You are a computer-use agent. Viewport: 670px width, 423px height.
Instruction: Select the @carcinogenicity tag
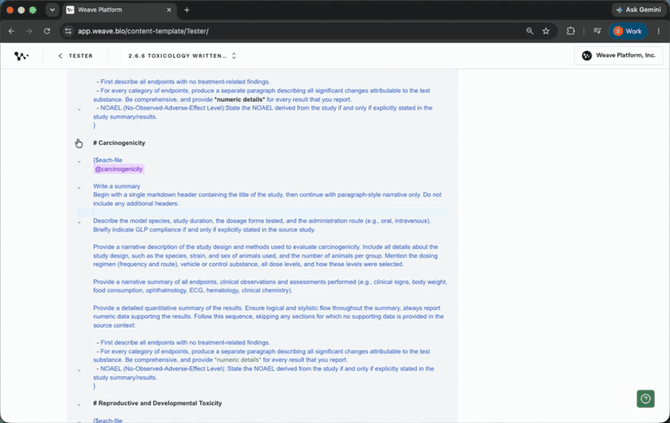(x=119, y=169)
